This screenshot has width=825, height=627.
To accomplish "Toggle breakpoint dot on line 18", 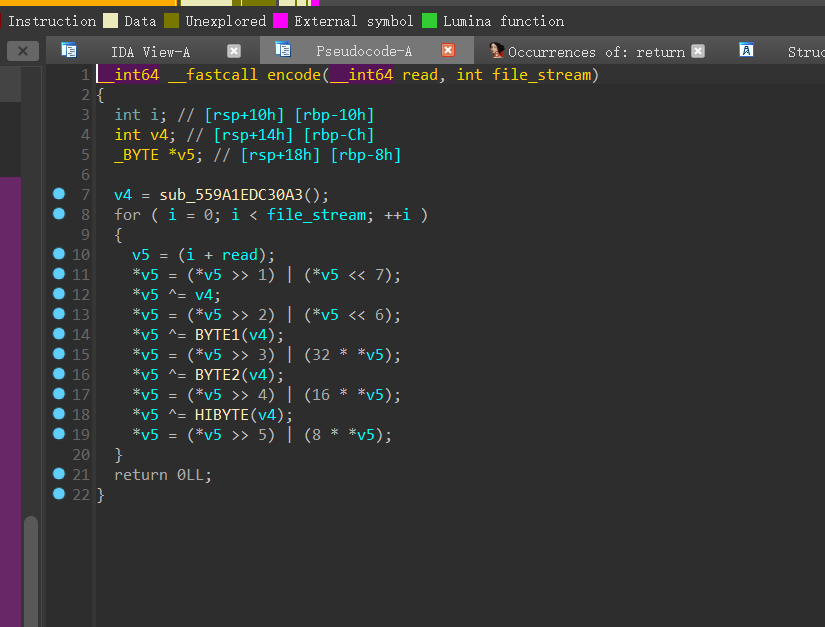I will [x=59, y=413].
